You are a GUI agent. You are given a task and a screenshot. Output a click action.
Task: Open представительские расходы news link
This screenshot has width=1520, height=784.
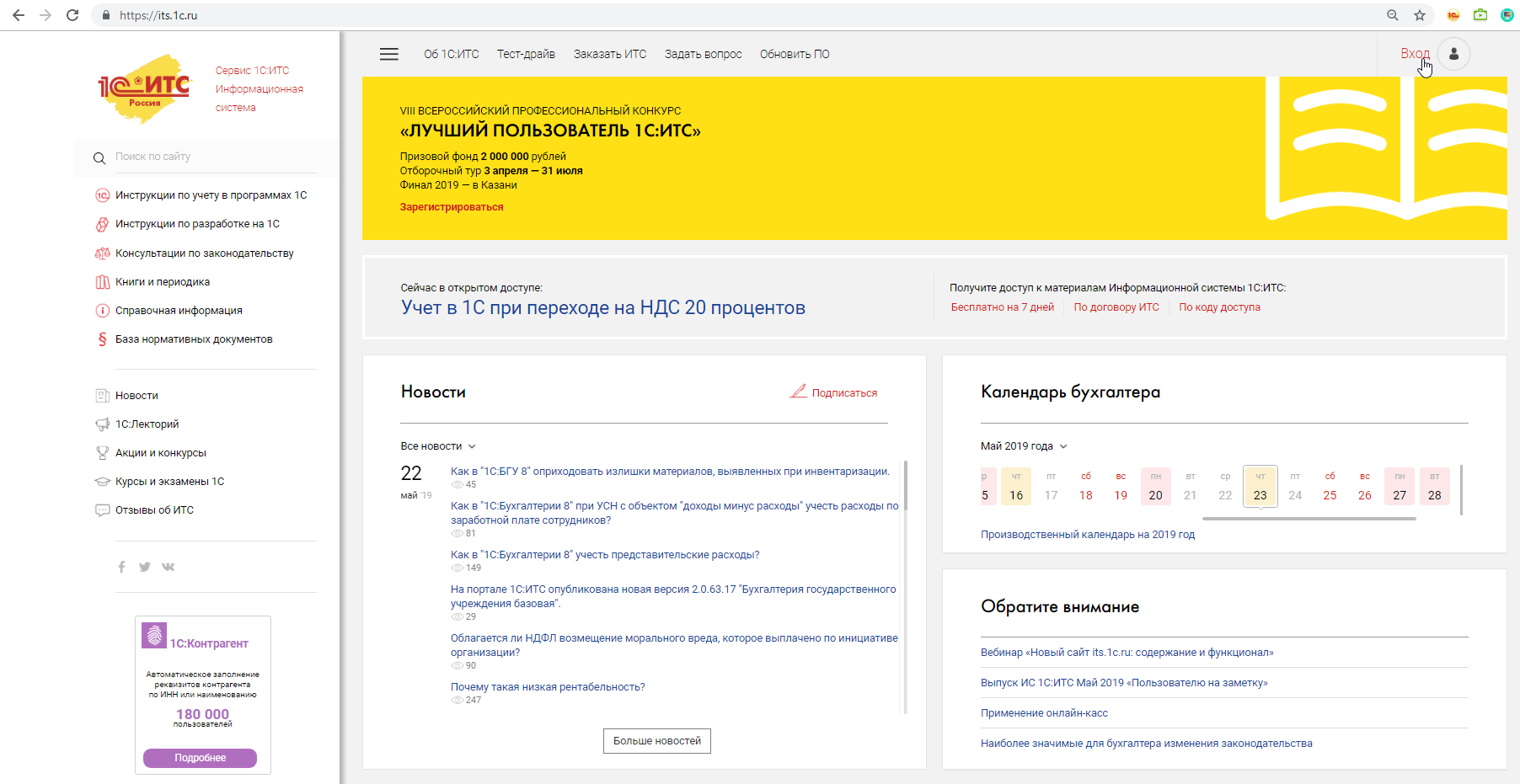point(605,555)
